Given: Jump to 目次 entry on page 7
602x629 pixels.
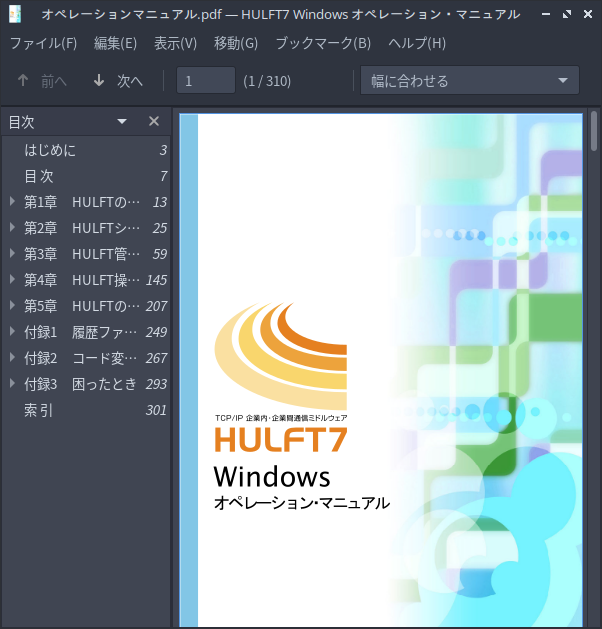Looking at the screenshot, I should click(86, 176).
